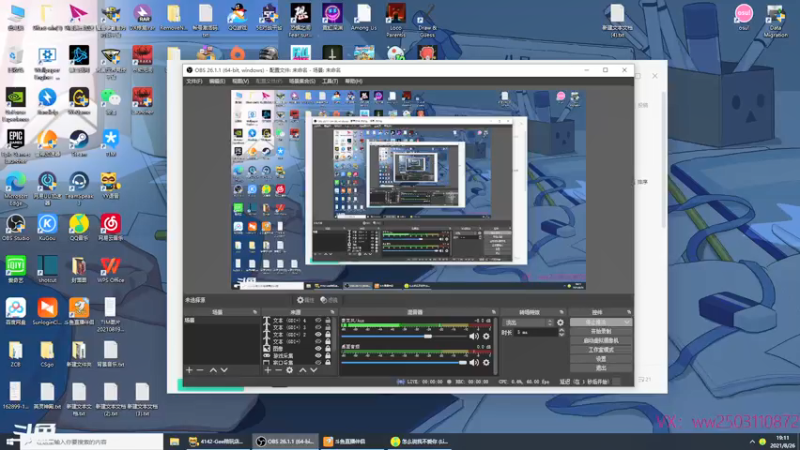This screenshot has height=450, width=800.
Task: Open transition properties gear beside 淡出
Action: tap(560, 322)
